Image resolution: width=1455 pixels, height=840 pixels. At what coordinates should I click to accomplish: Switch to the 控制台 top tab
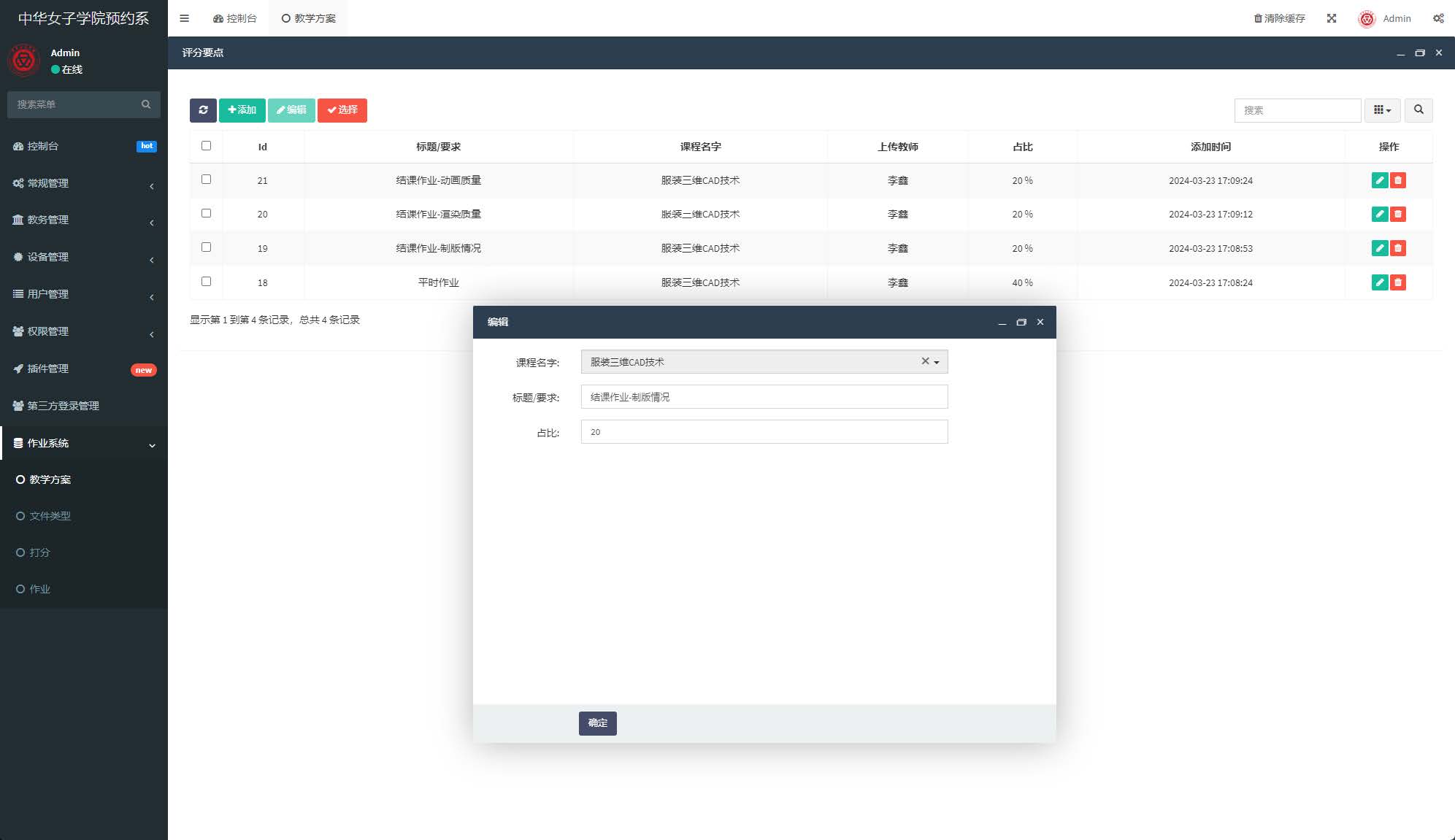click(234, 18)
